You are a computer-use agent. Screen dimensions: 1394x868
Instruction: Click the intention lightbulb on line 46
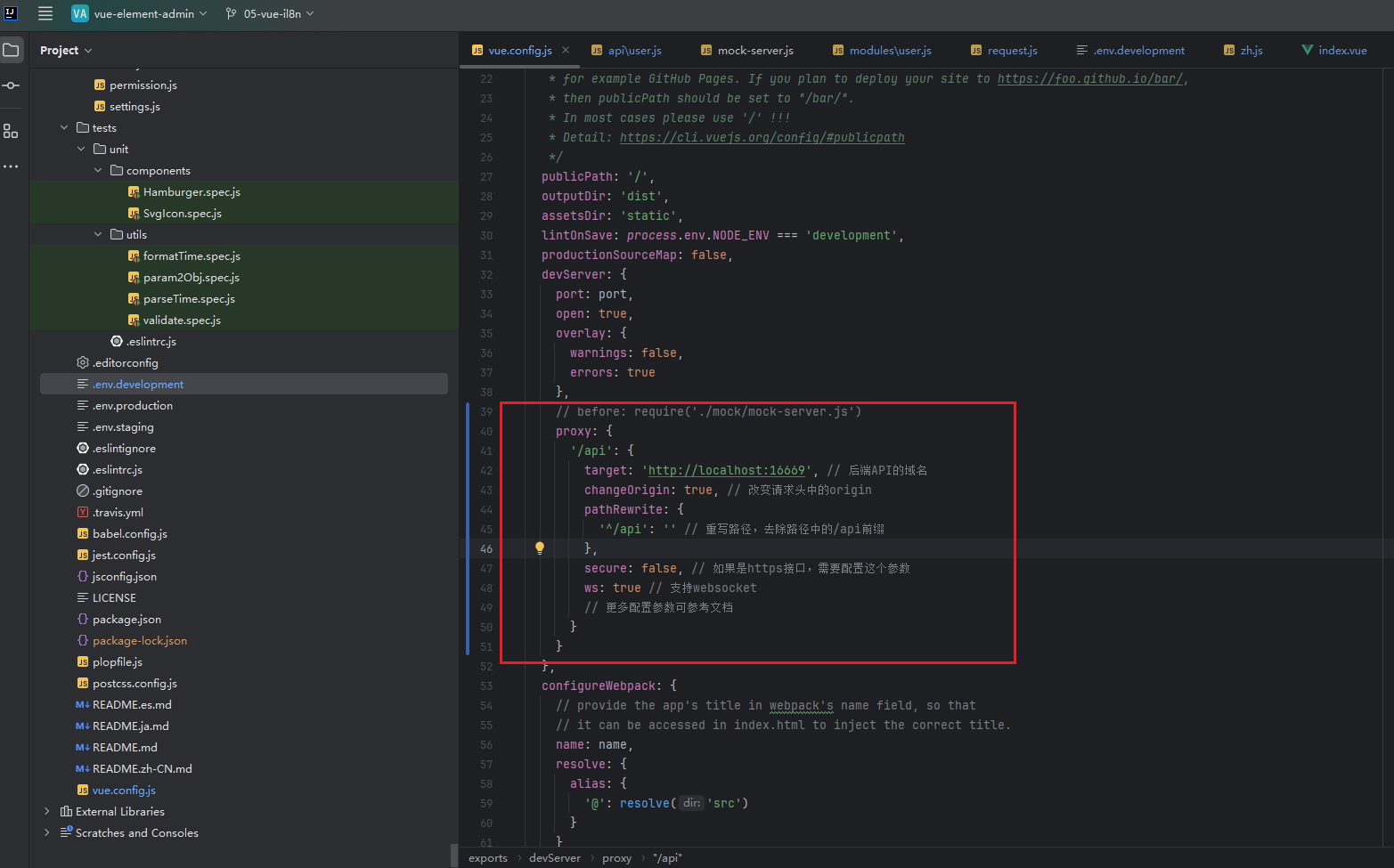tap(539, 548)
